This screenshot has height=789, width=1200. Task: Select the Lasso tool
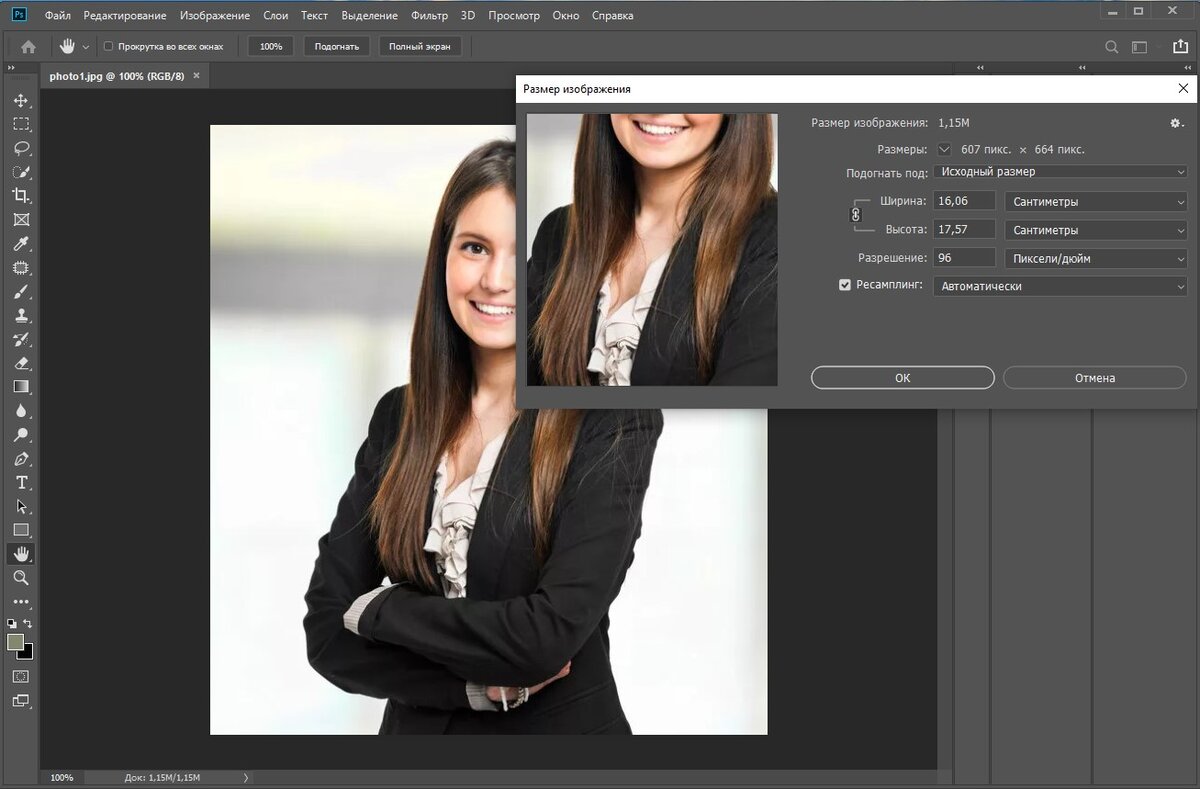tap(21, 148)
